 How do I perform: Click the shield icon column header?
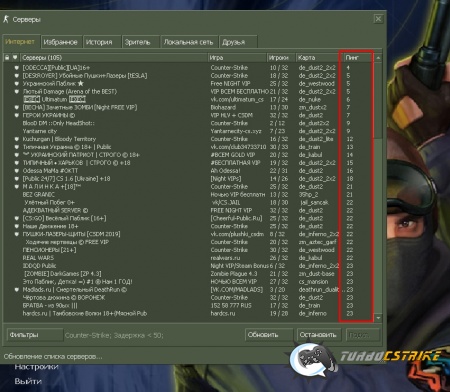pyautogui.click(x=15, y=58)
